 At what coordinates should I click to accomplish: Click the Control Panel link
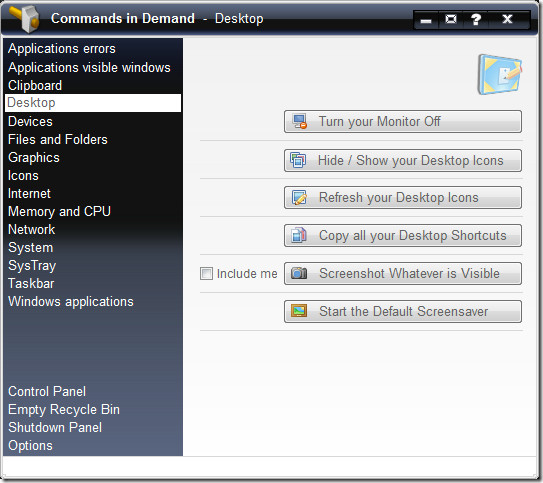click(47, 392)
